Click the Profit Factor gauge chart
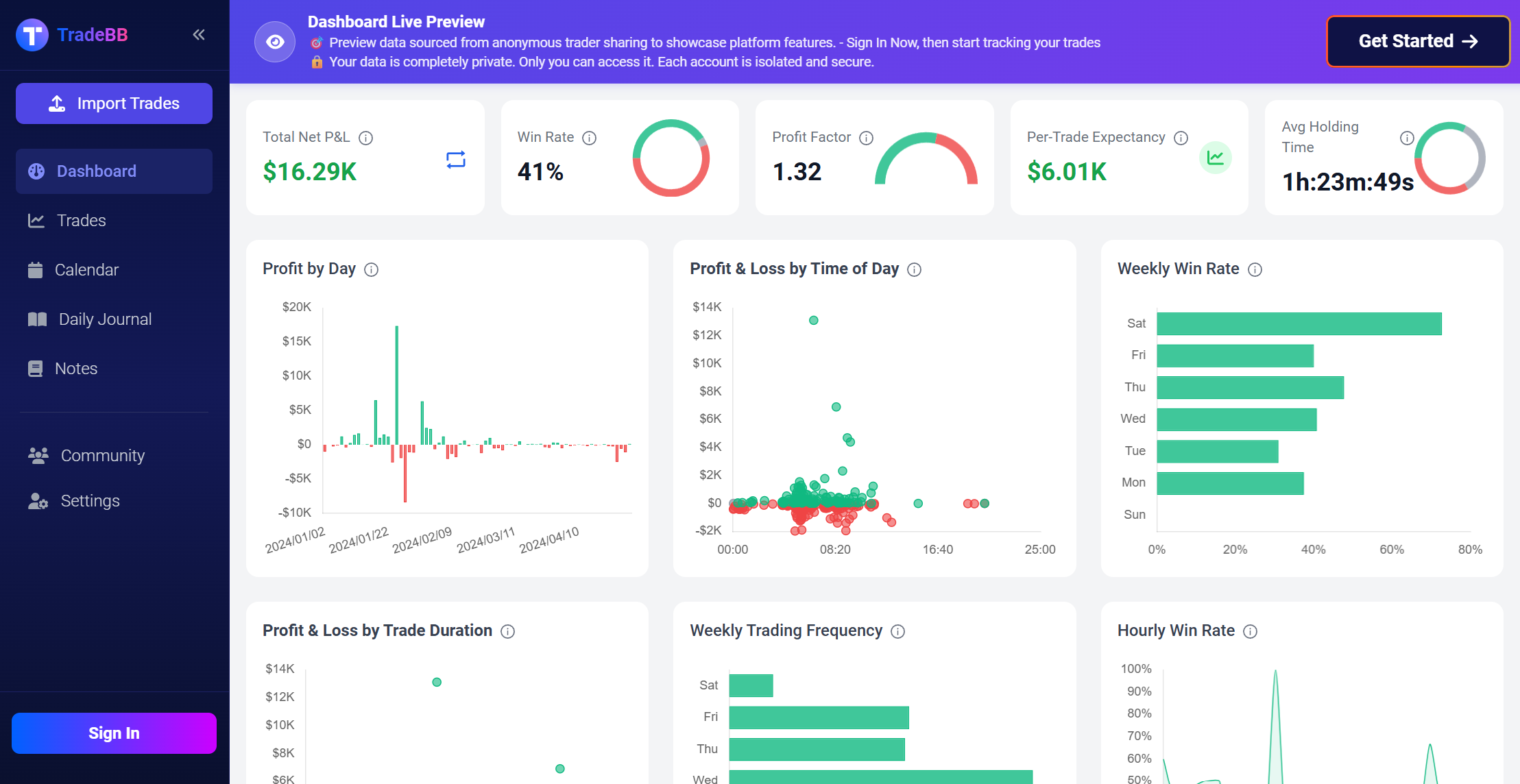This screenshot has width=1520, height=784. 926,159
